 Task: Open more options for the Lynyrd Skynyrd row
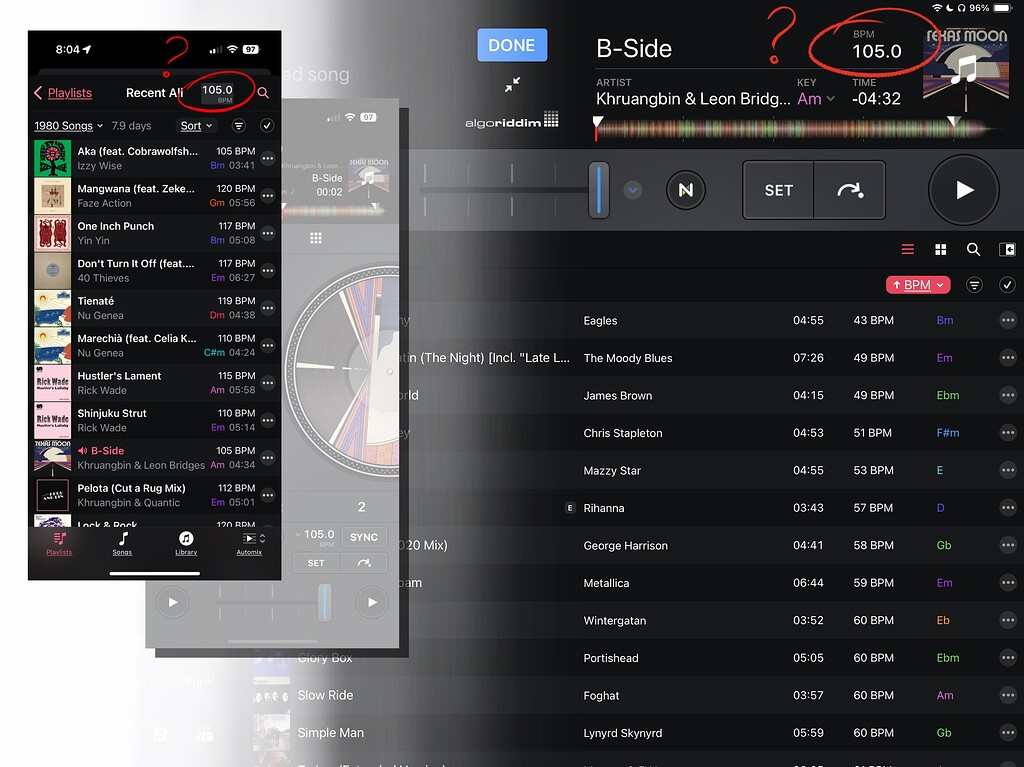click(1008, 733)
